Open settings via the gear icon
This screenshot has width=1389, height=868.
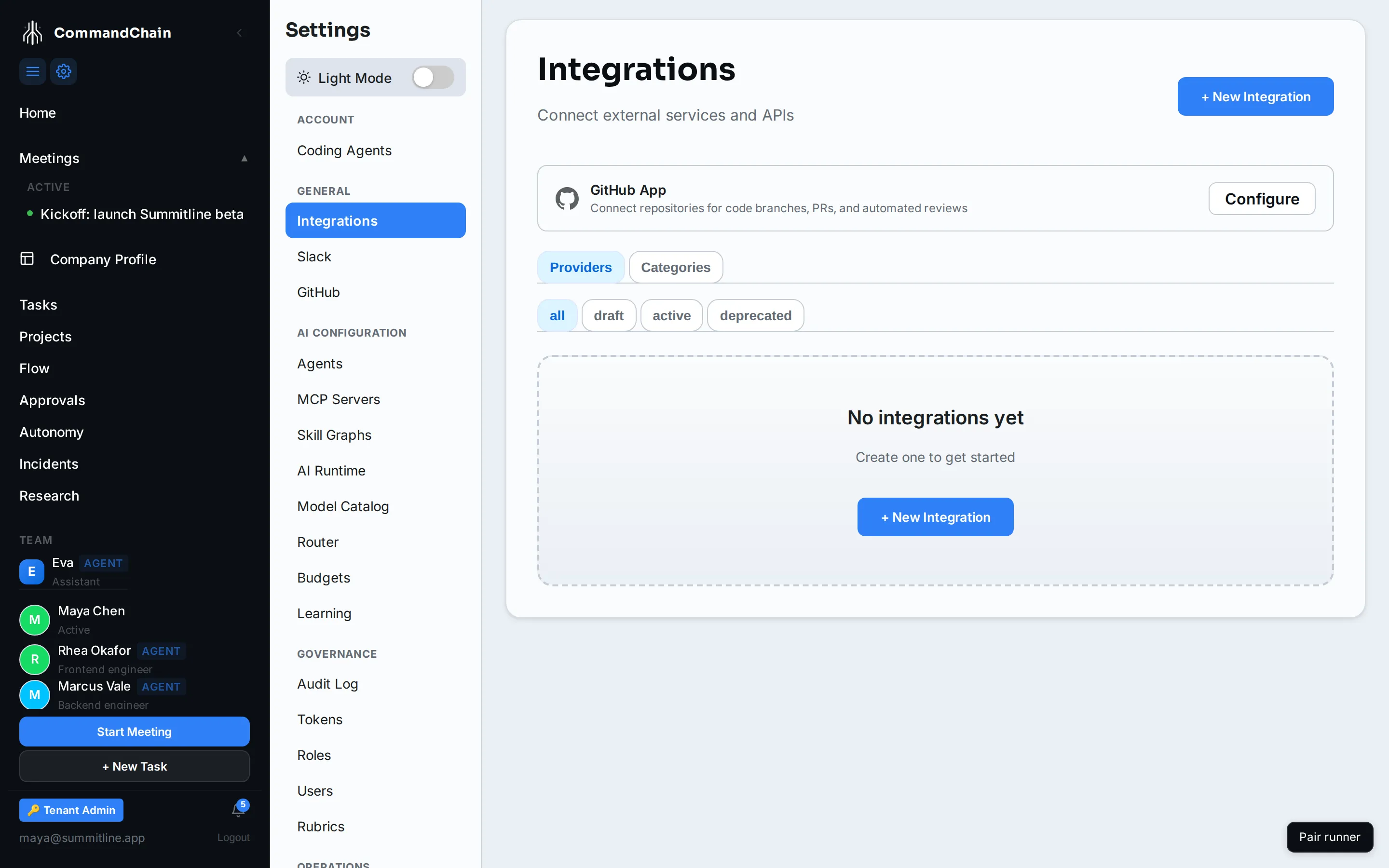(x=64, y=71)
